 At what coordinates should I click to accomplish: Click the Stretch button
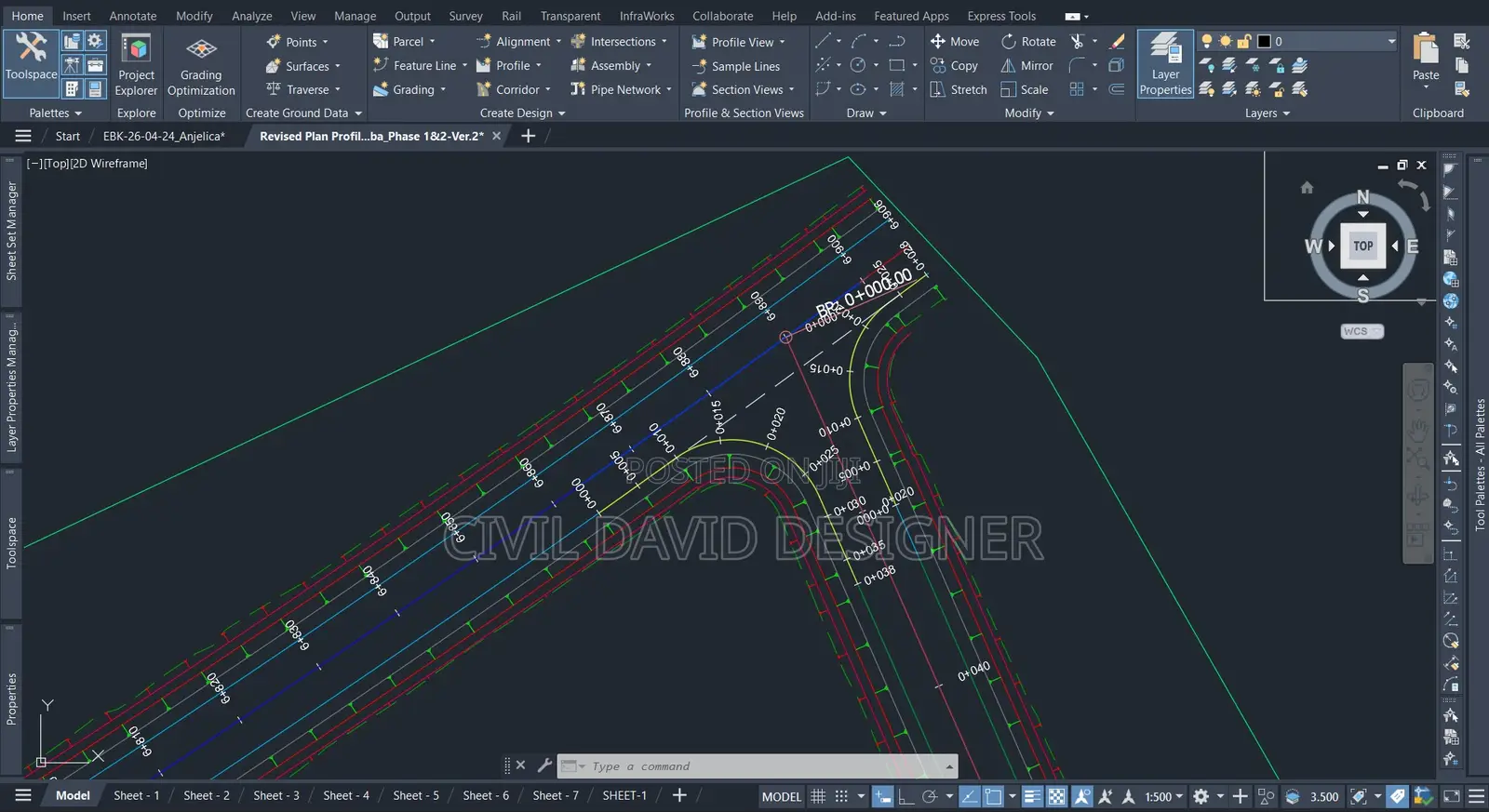point(959,89)
